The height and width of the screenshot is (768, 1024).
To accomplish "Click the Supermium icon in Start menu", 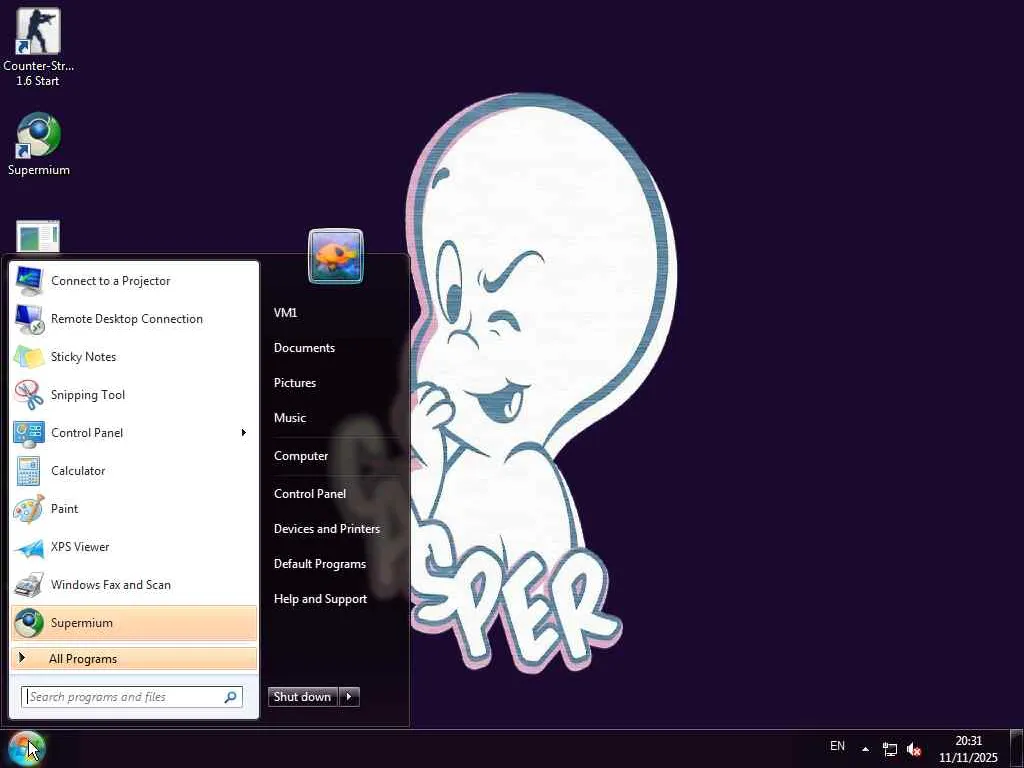I will coord(29,623).
